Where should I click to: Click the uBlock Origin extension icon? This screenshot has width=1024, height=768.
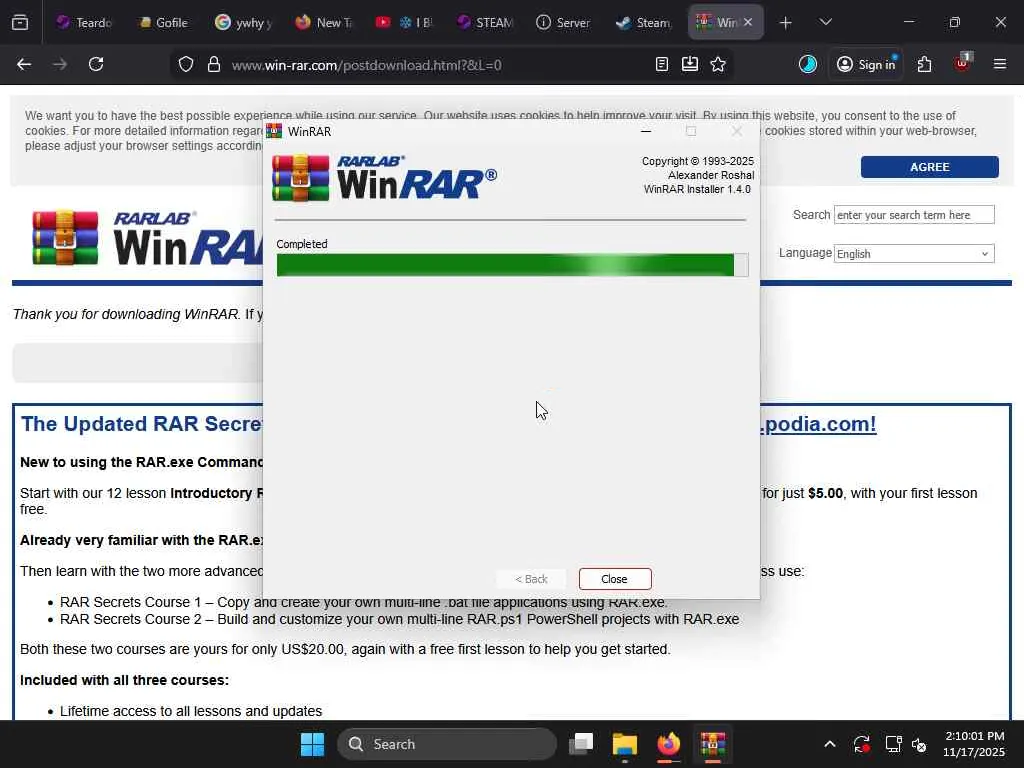pyautogui.click(x=963, y=63)
